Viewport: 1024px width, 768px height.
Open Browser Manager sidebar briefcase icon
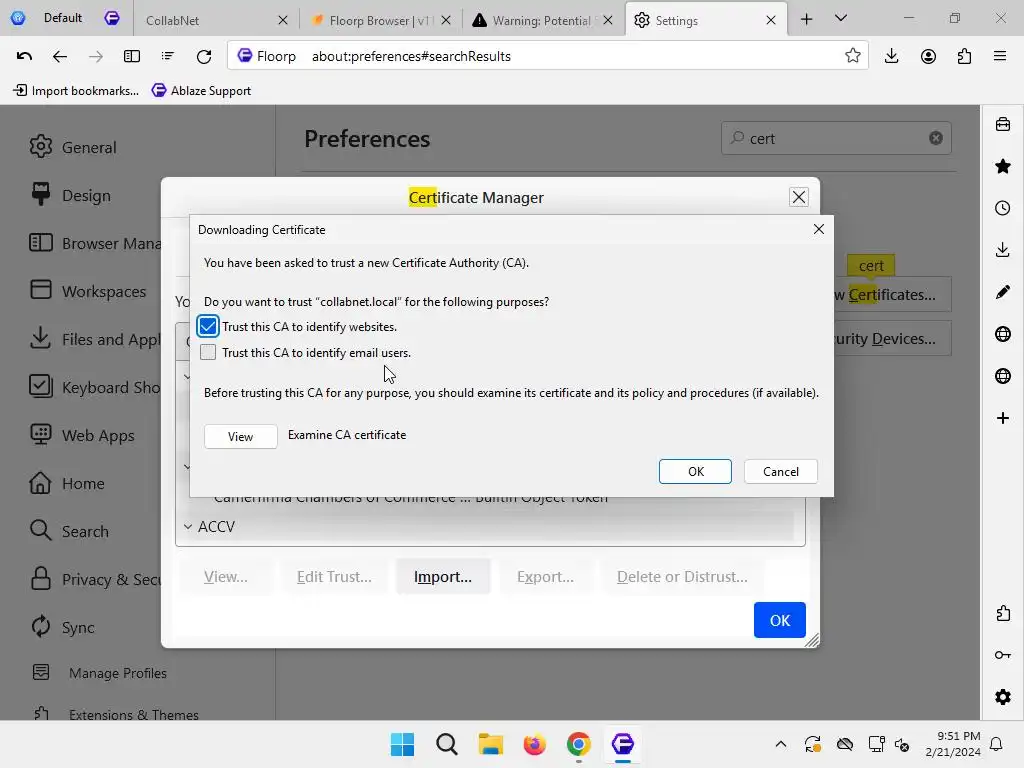click(x=1003, y=124)
